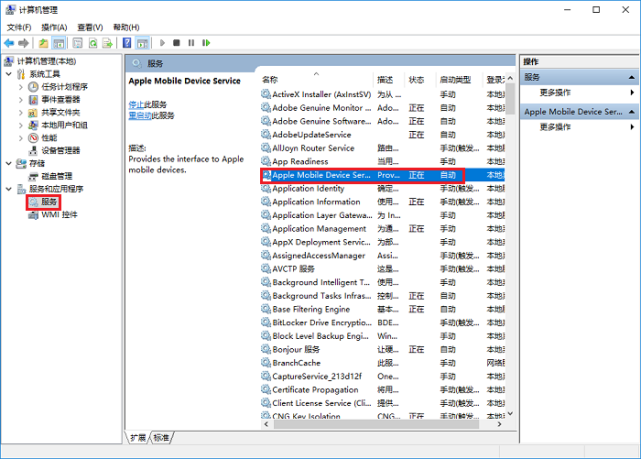The width and height of the screenshot is (641, 459).
Task: Select the Base Filtering Engine service
Action: click(383, 309)
